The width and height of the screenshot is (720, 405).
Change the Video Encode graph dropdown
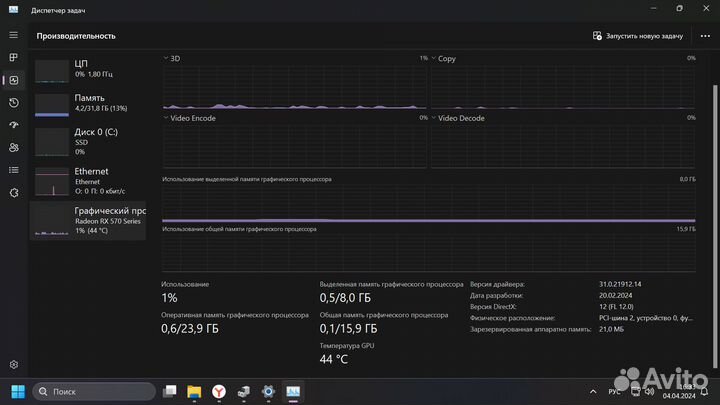click(x=166, y=118)
